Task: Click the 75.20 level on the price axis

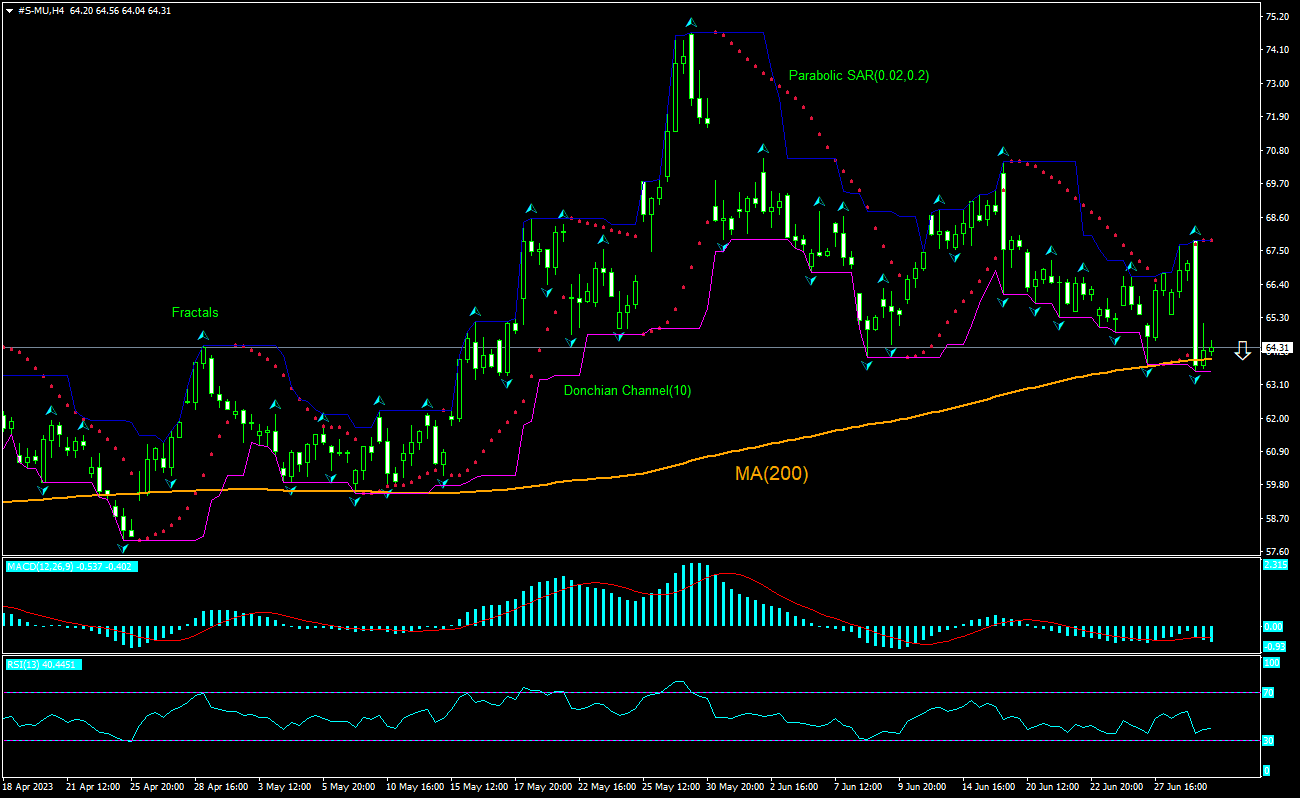Action: click(x=1277, y=17)
